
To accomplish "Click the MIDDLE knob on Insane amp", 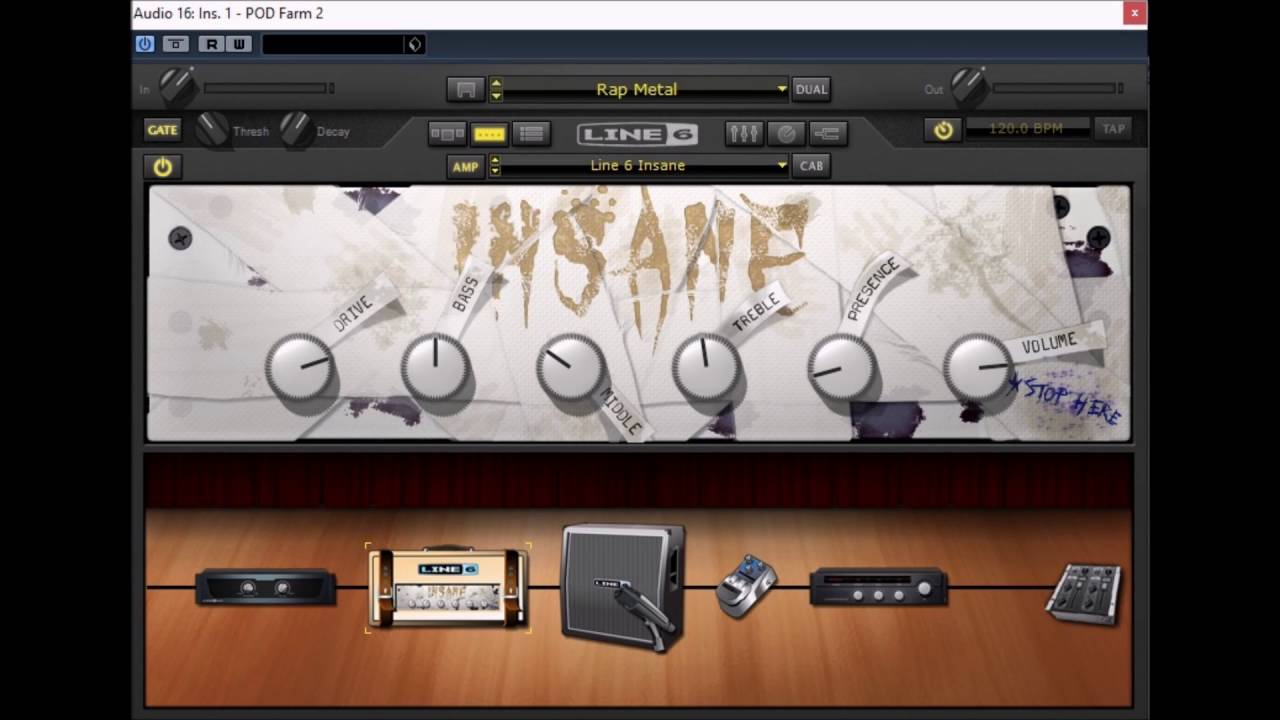I will point(571,368).
